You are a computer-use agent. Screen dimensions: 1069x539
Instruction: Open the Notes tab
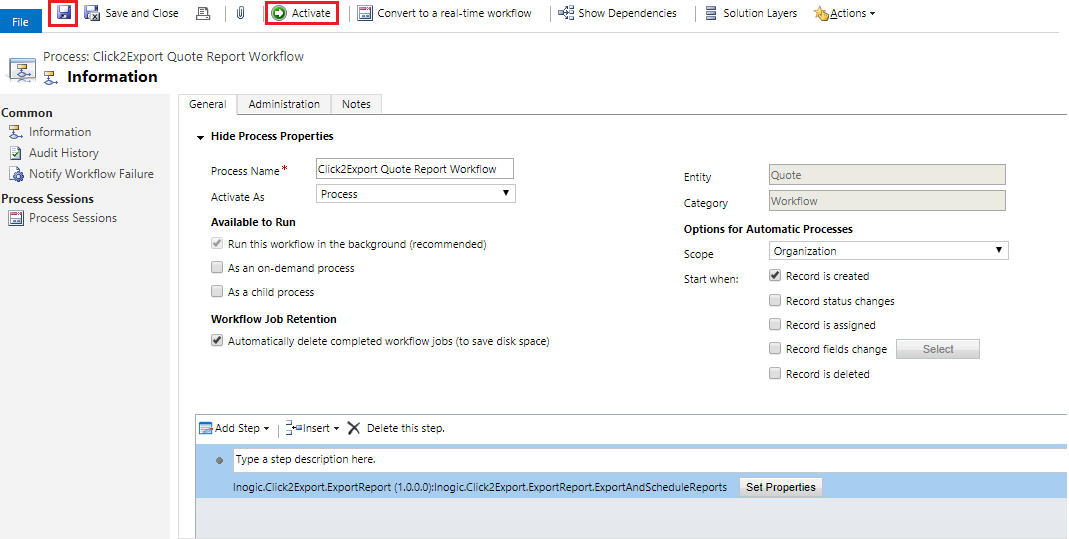(x=356, y=104)
